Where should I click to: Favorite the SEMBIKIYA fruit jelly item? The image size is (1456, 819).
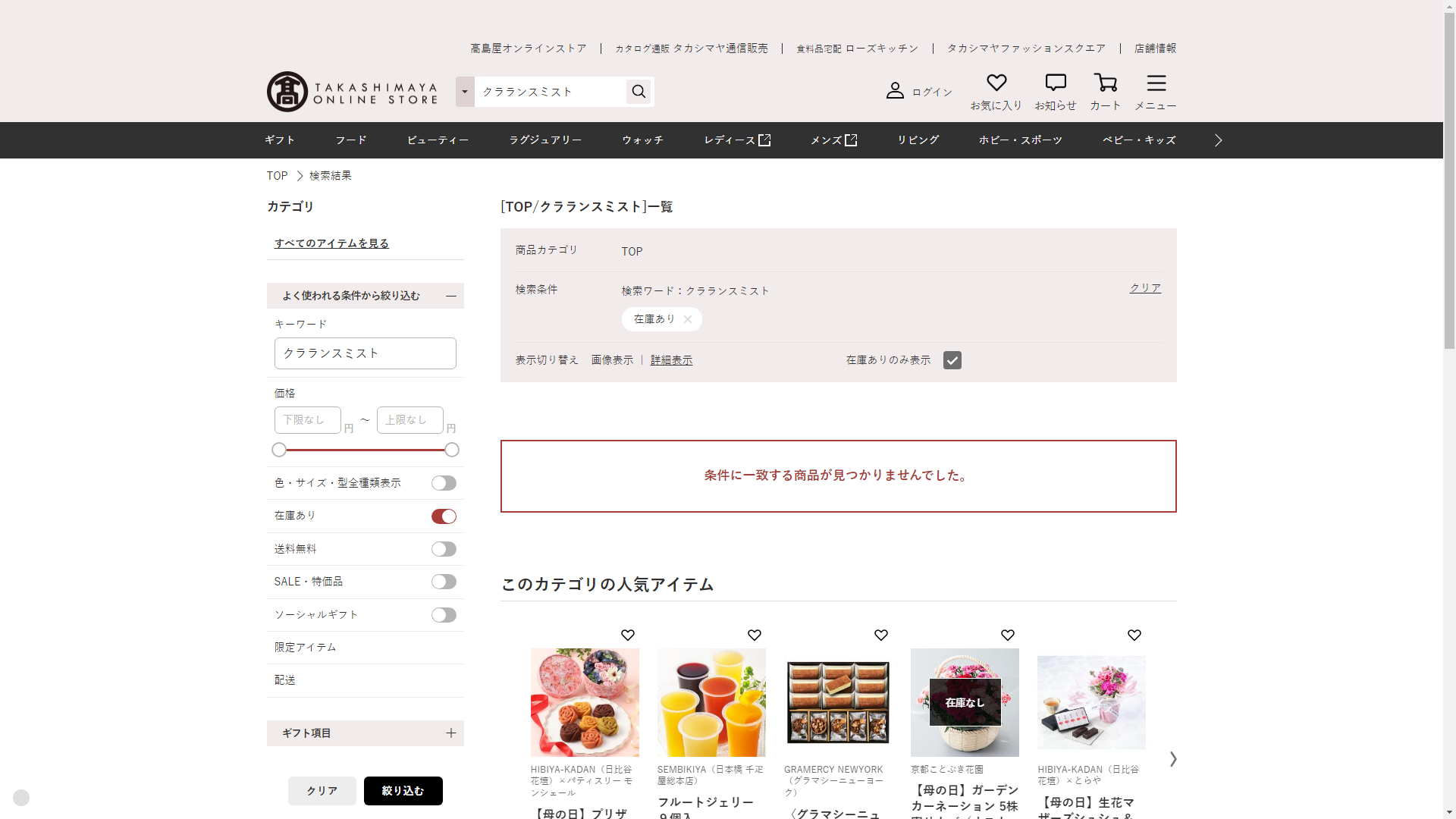click(x=754, y=635)
